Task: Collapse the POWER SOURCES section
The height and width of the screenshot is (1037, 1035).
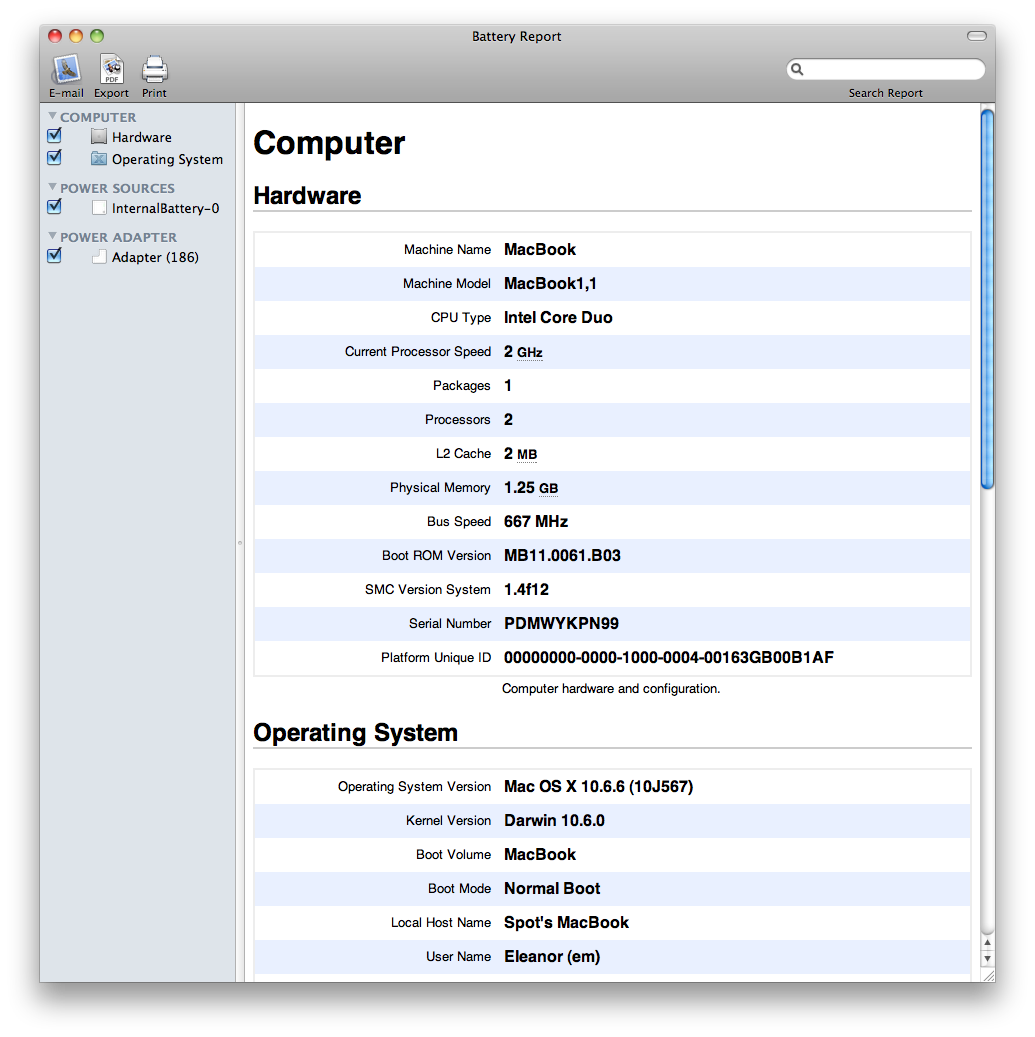Action: pyautogui.click(x=52, y=187)
